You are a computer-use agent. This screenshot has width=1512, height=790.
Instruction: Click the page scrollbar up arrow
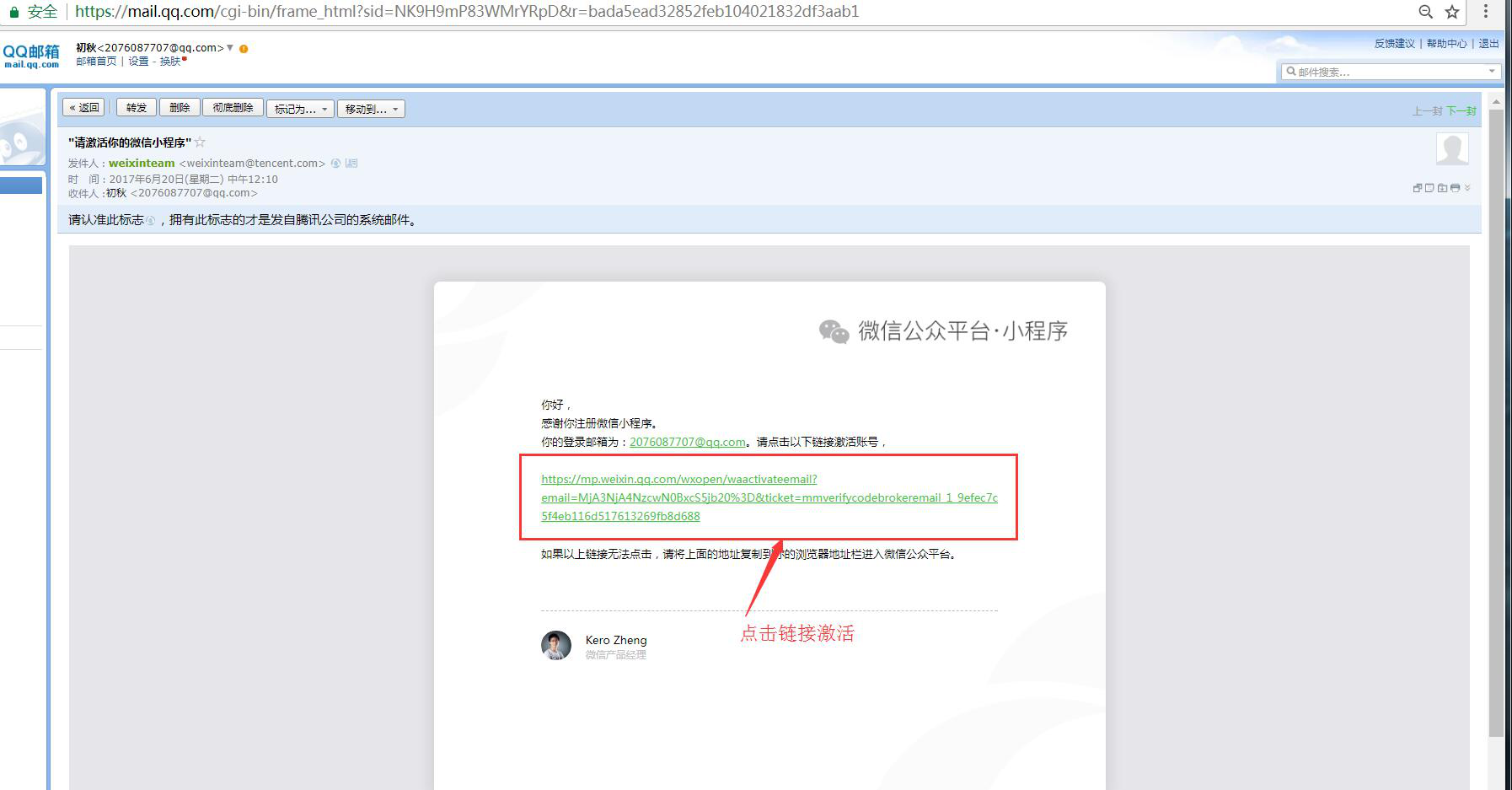(1496, 101)
